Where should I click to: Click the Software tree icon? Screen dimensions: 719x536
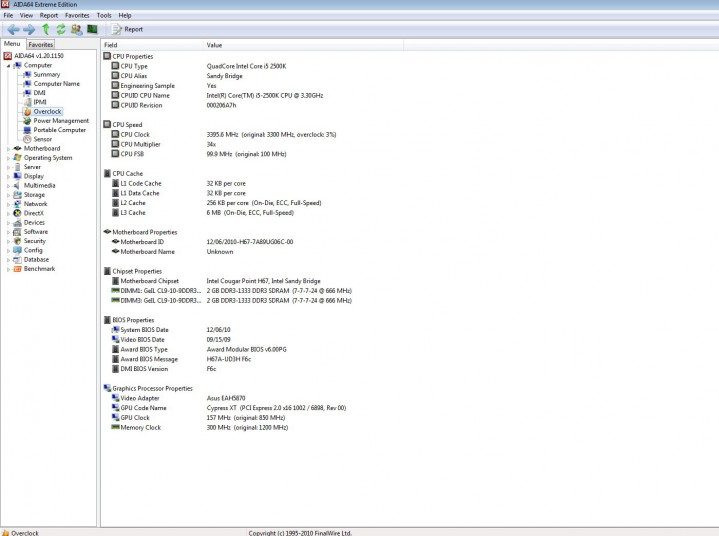pos(17,232)
